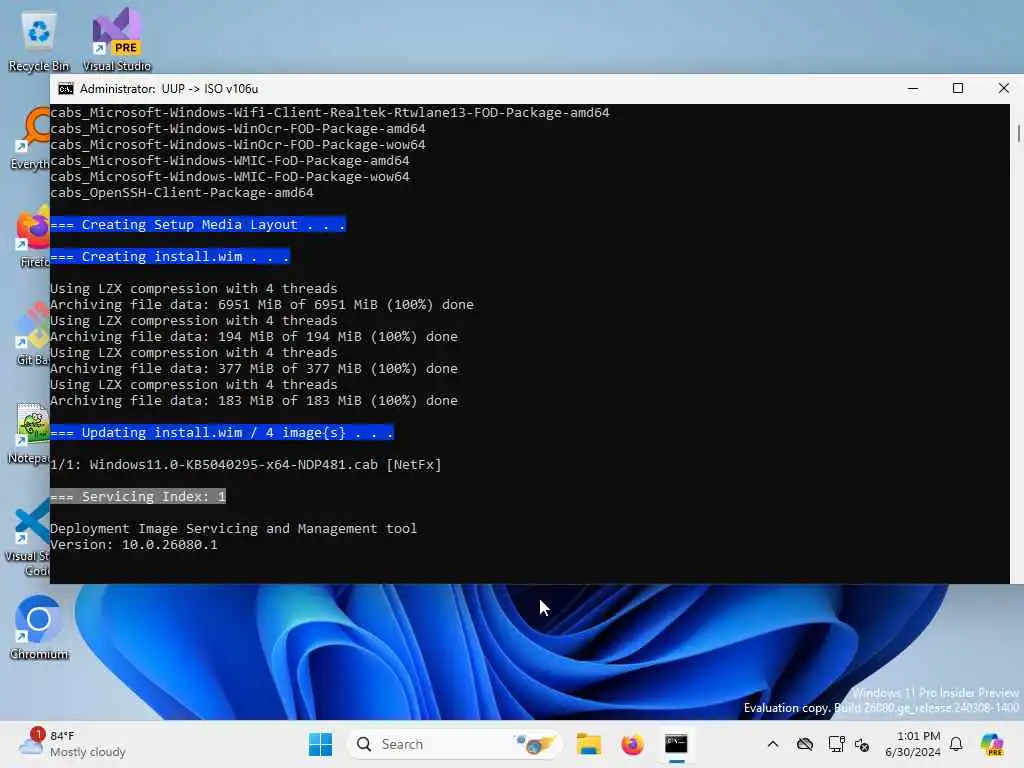Image resolution: width=1024 pixels, height=768 pixels.
Task: Launch Visual Studio Preview desktop shortcut
Action: pos(117,40)
